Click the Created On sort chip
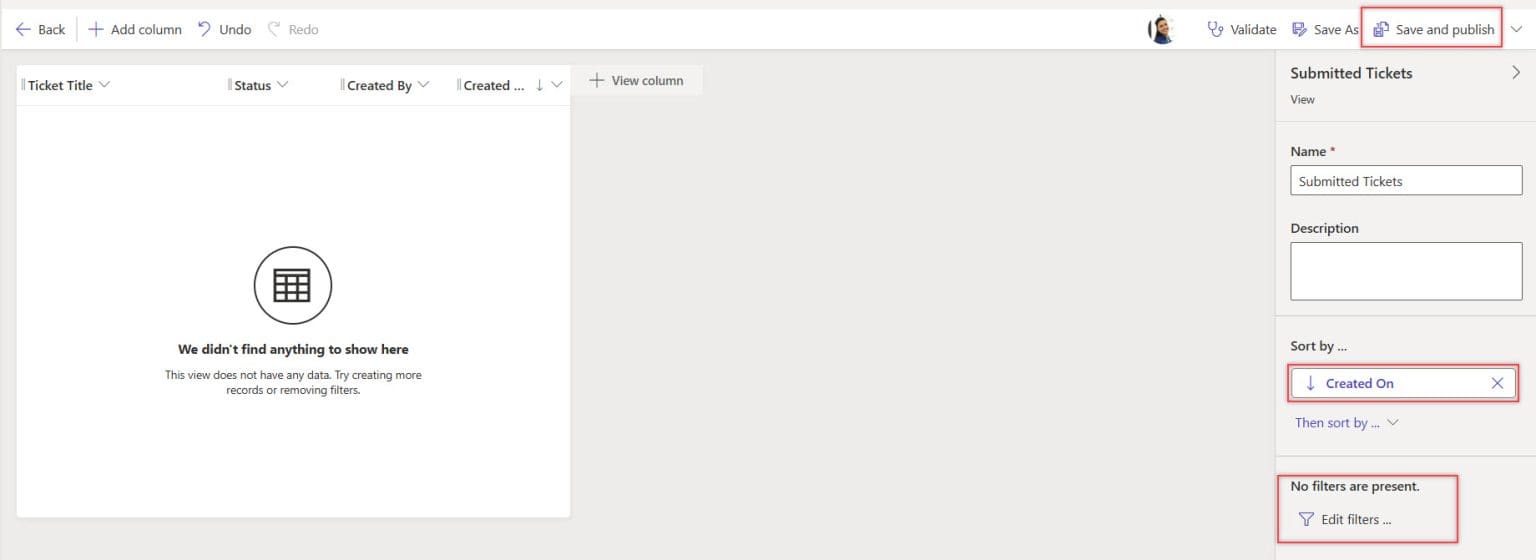The height and width of the screenshot is (560, 1536). click(1404, 383)
